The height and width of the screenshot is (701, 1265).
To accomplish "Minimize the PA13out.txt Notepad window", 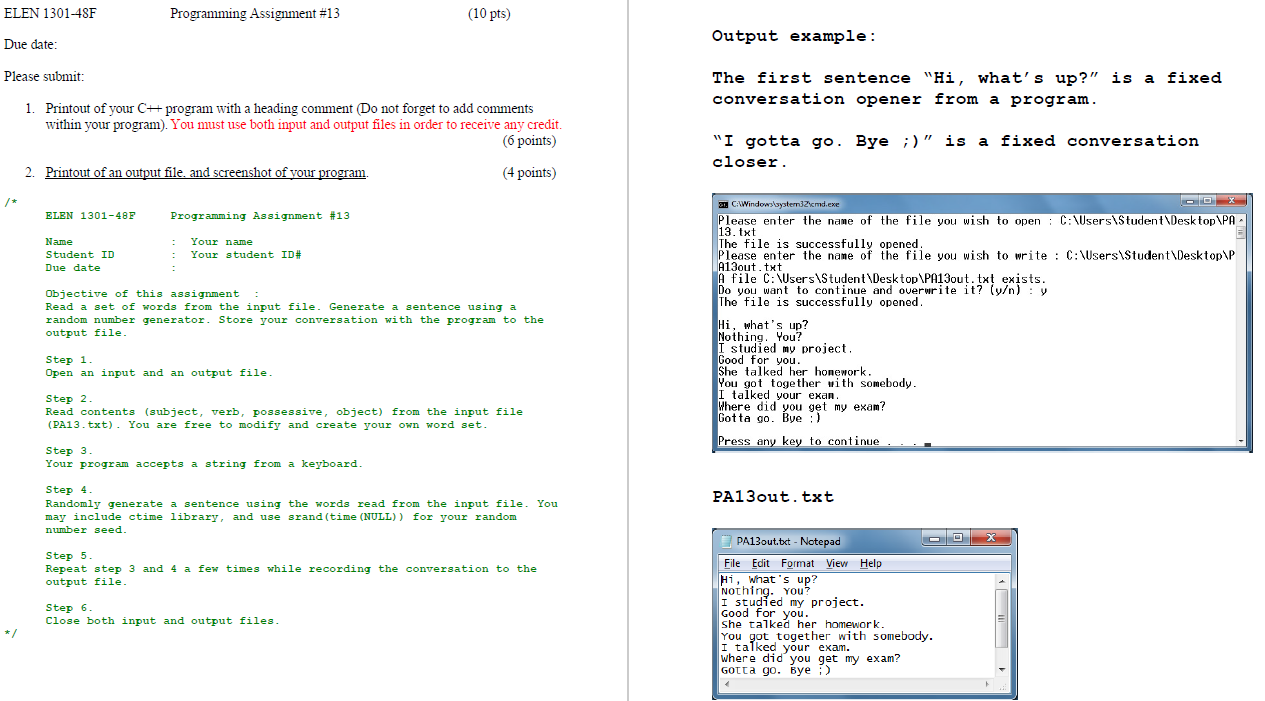I will [x=933, y=540].
